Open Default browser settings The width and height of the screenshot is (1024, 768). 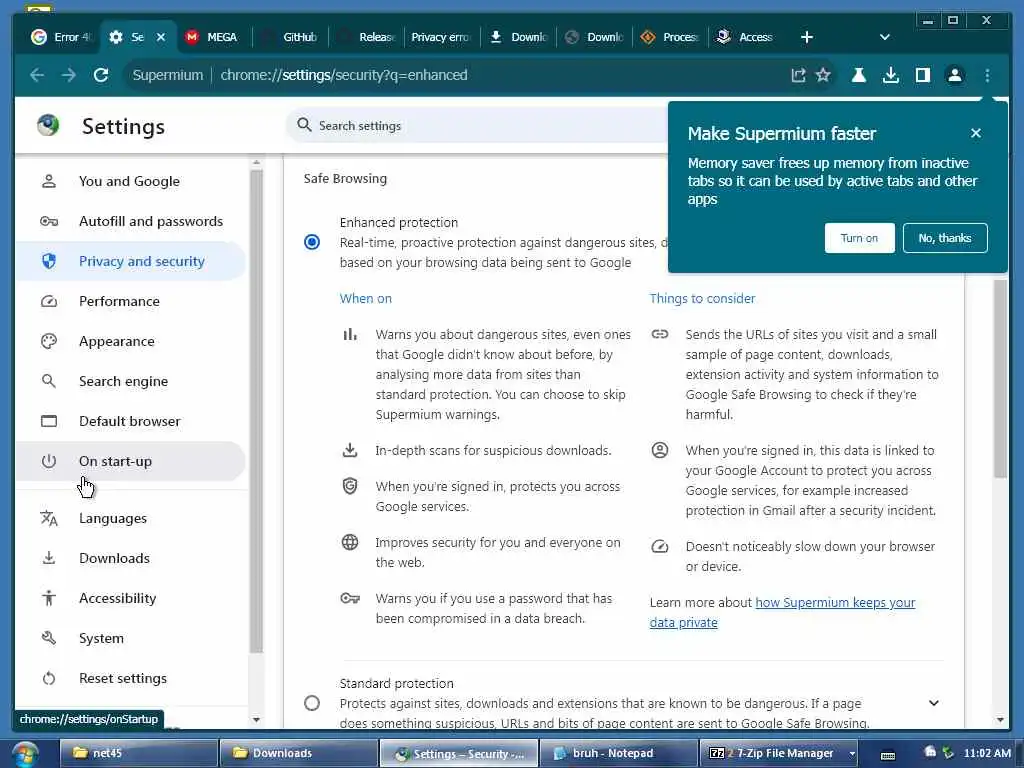[x=129, y=421]
